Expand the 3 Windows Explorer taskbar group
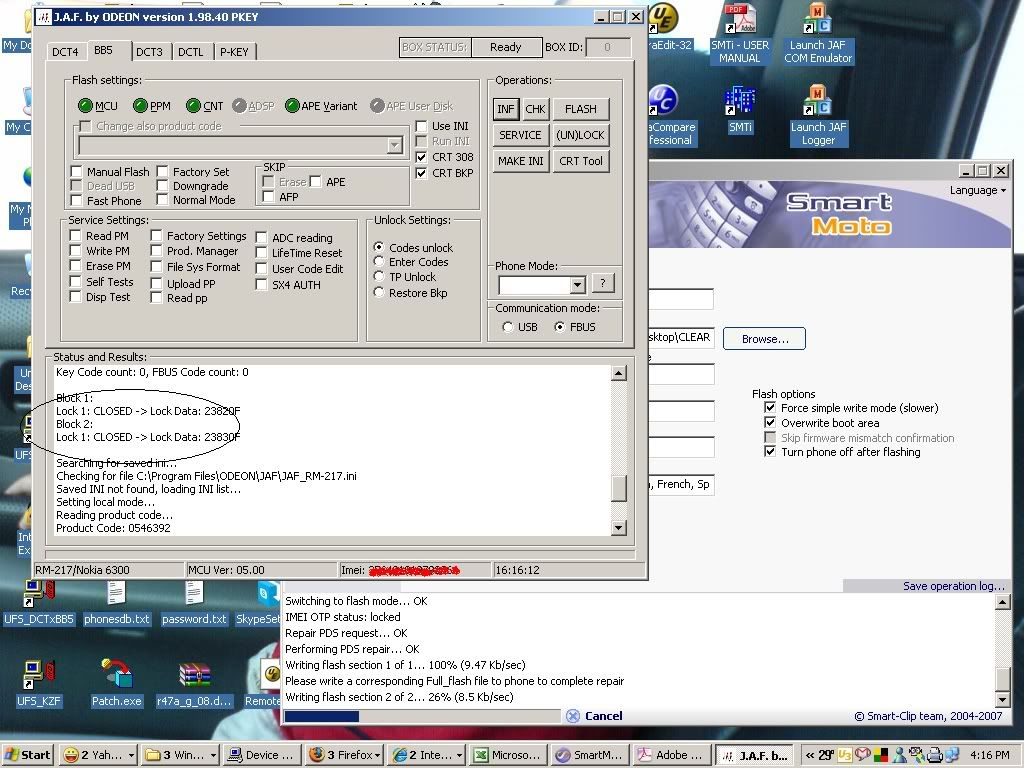The image size is (1024, 768). point(214,755)
